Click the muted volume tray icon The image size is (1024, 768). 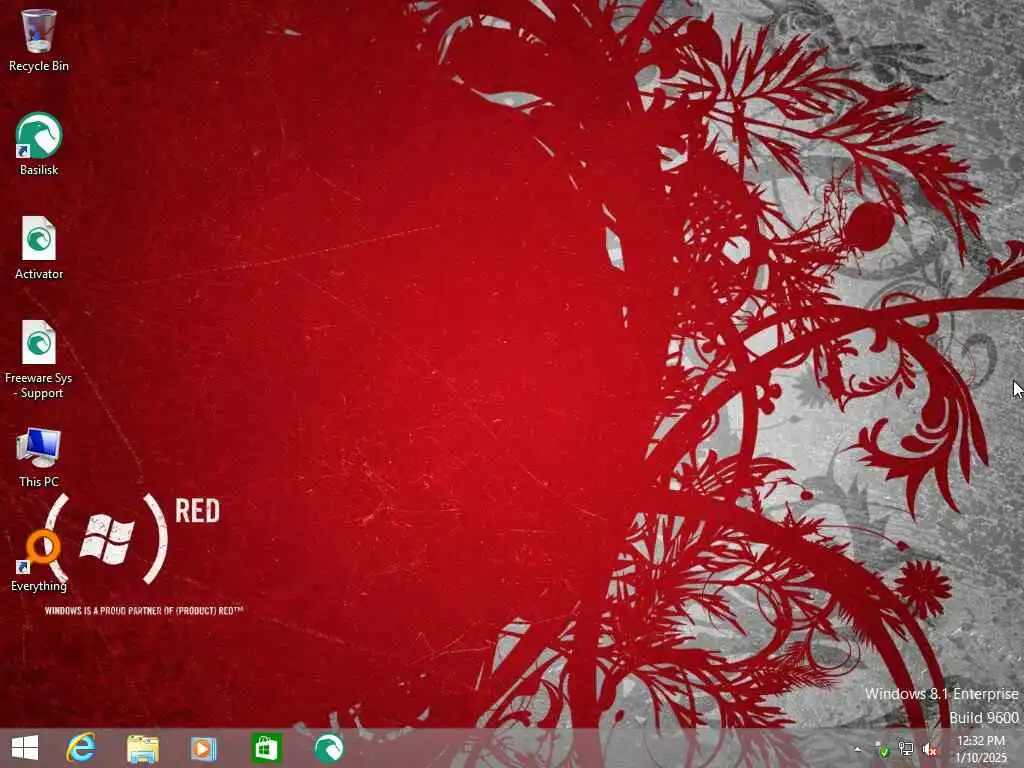(x=930, y=750)
